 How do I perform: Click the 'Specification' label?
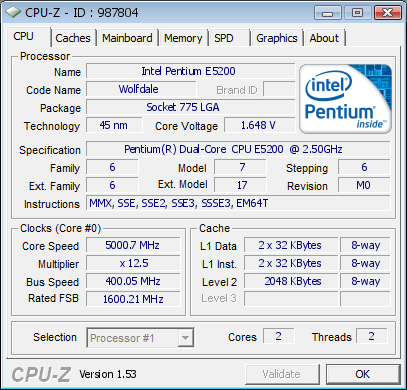click(50, 150)
